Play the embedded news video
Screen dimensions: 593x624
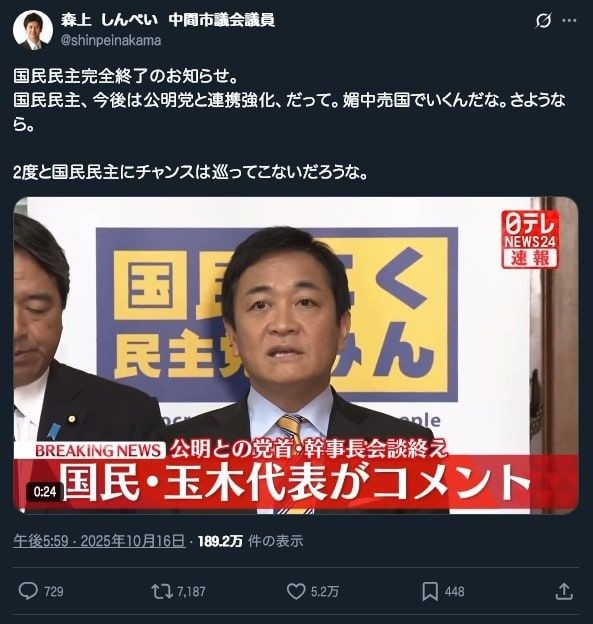[x=296, y=355]
